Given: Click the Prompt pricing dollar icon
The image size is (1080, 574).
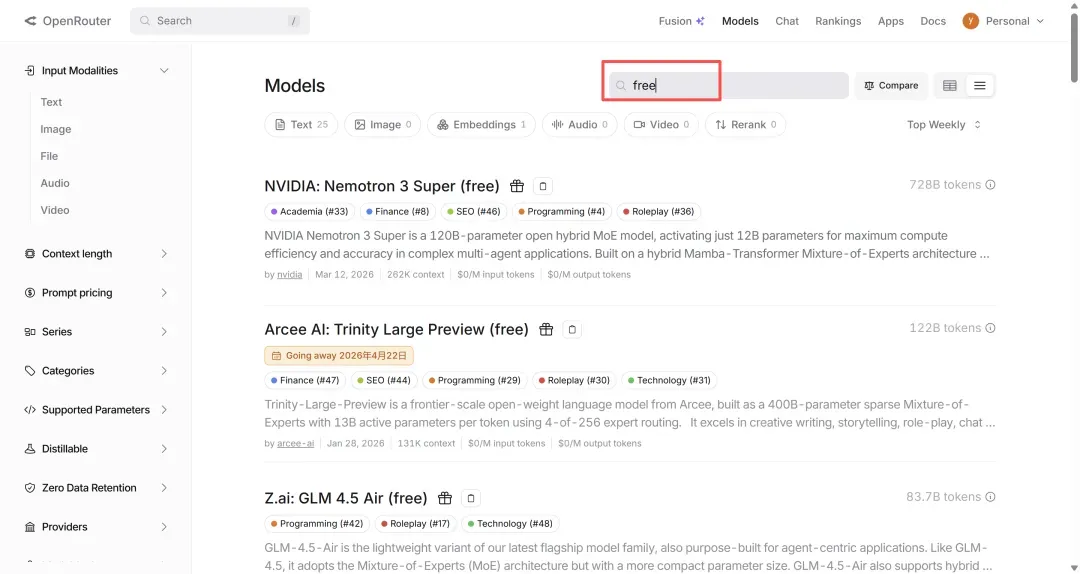Looking at the screenshot, I should click(30, 293).
